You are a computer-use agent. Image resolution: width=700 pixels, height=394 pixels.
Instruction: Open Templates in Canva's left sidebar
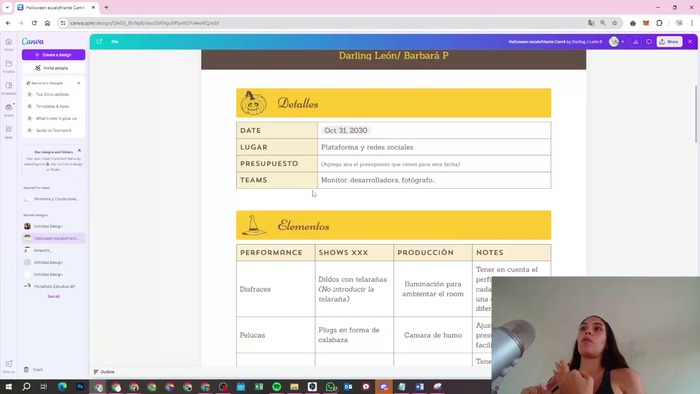[x=8, y=88]
